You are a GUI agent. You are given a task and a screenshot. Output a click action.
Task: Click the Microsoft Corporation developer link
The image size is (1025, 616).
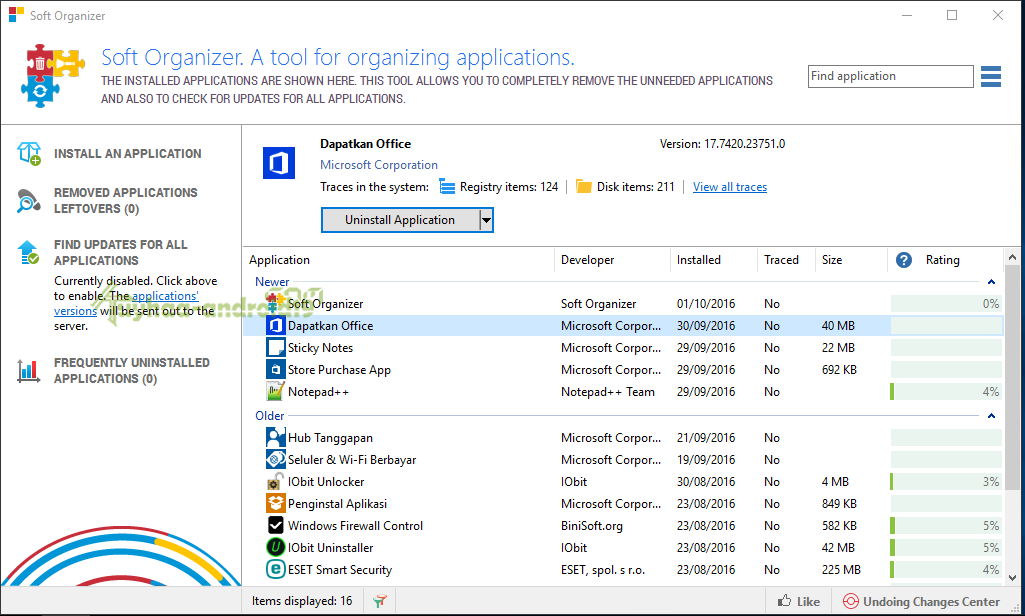pyautogui.click(x=378, y=165)
